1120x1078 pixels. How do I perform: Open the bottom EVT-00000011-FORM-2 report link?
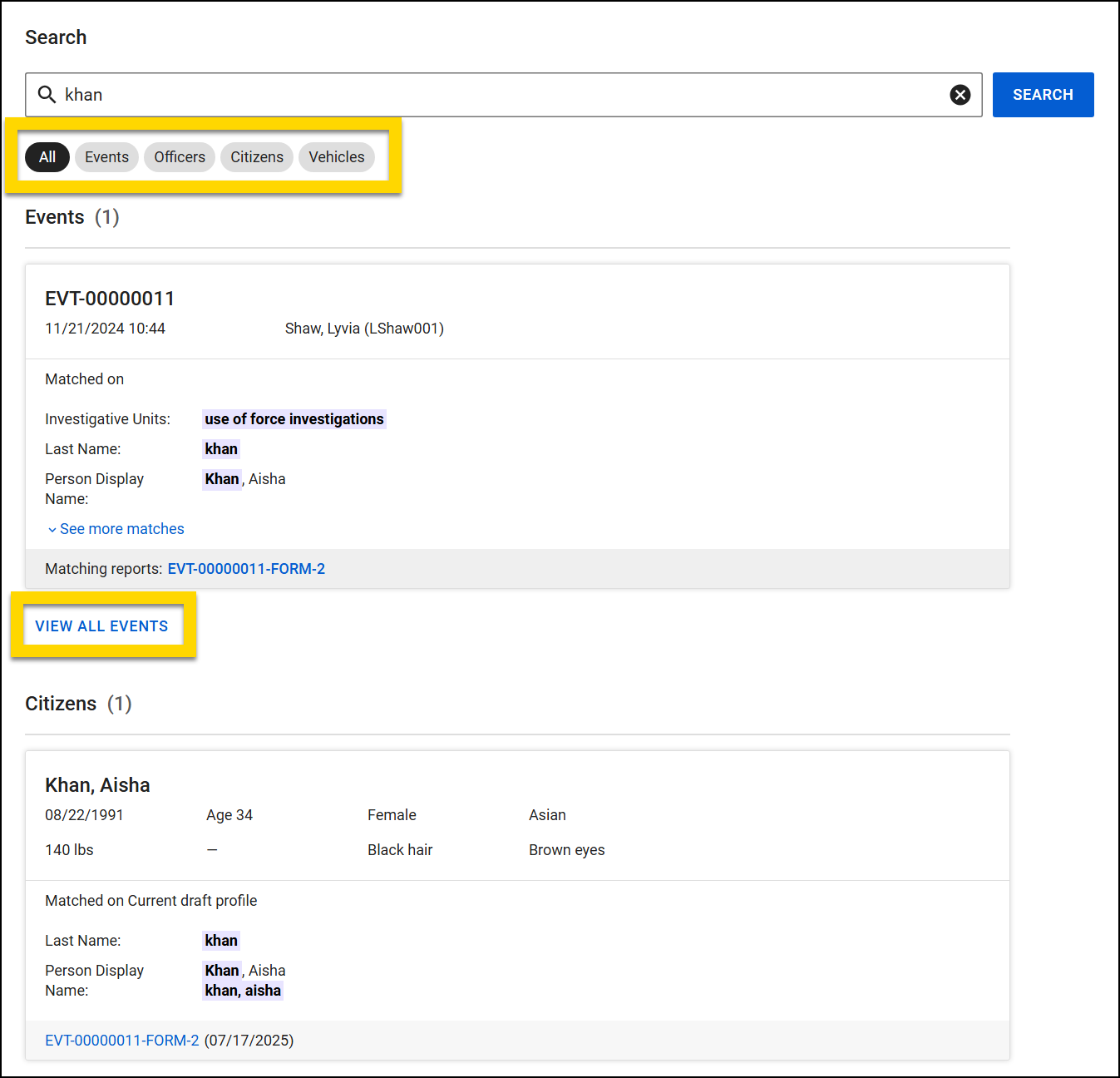(121, 1040)
